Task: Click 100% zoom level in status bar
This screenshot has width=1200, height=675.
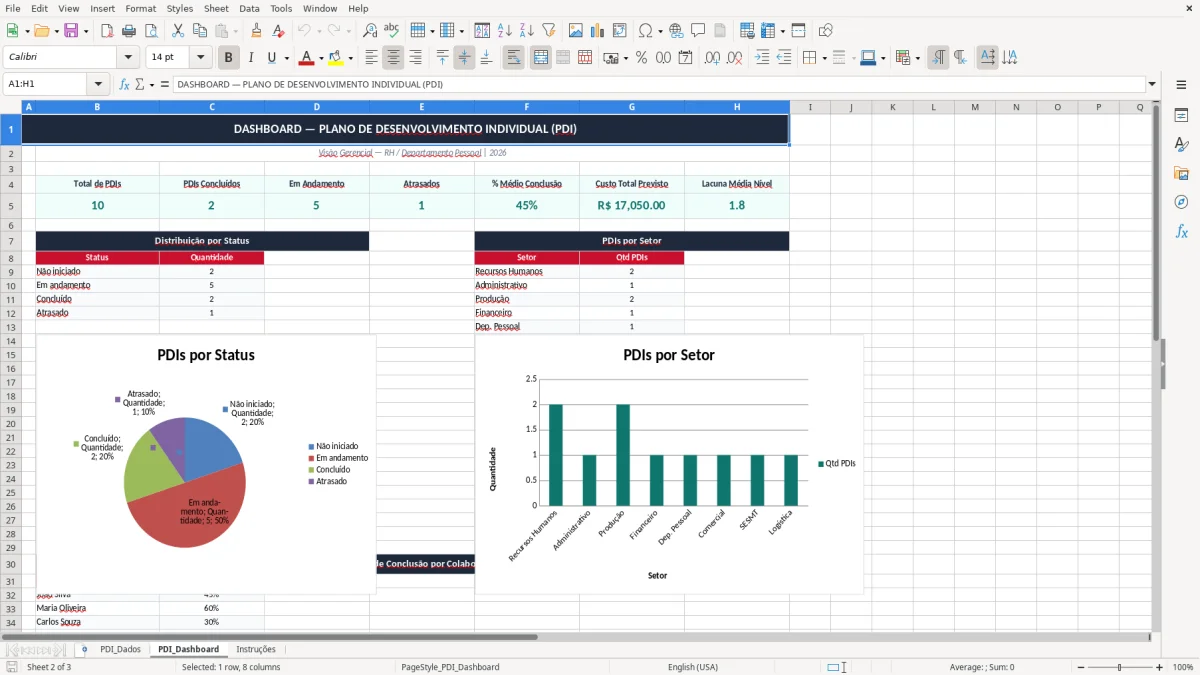Action: 1183,667
